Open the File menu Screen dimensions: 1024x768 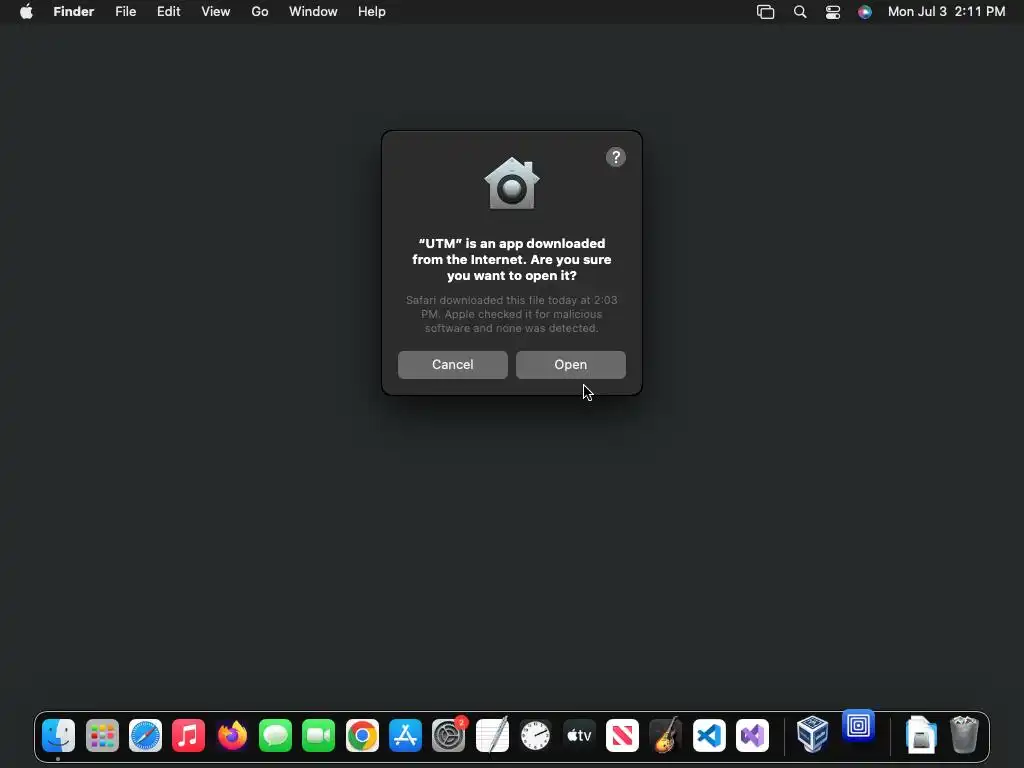125,11
